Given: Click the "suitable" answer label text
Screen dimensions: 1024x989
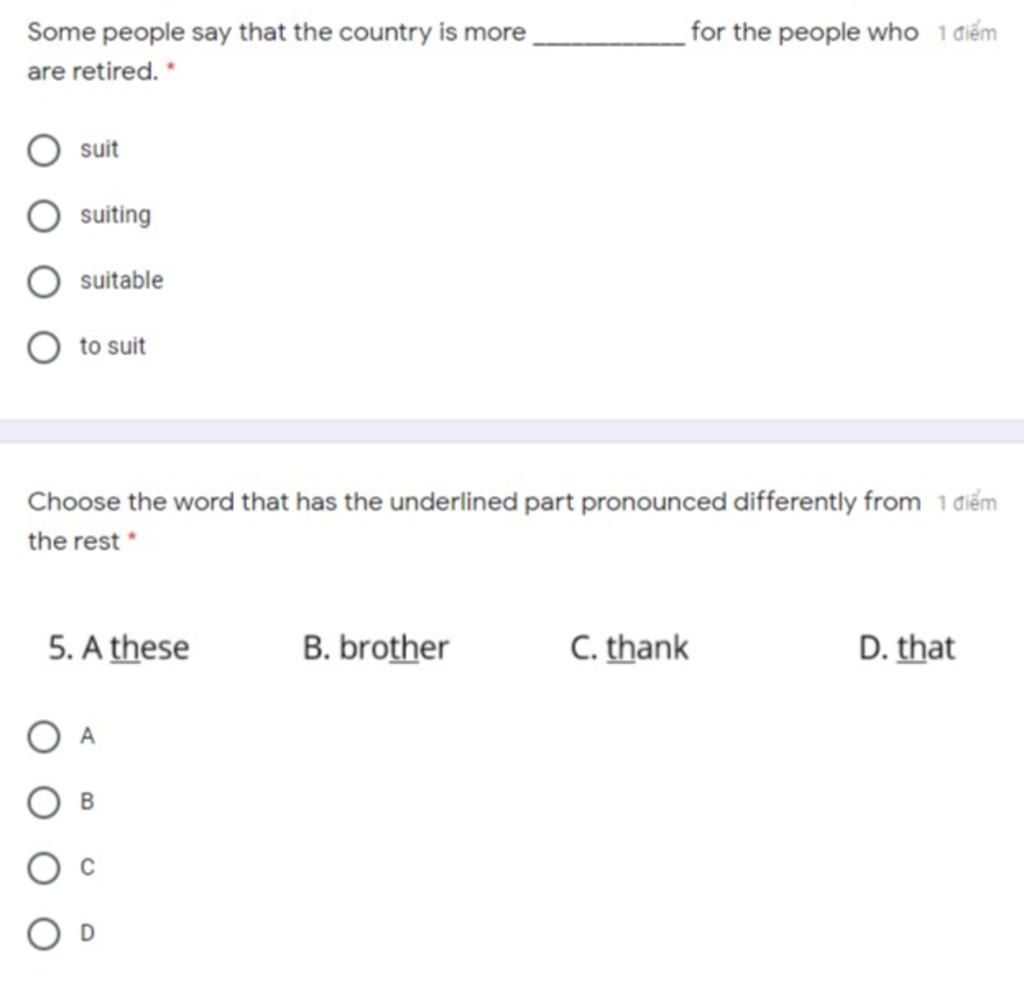Looking at the screenshot, I should (122, 280).
